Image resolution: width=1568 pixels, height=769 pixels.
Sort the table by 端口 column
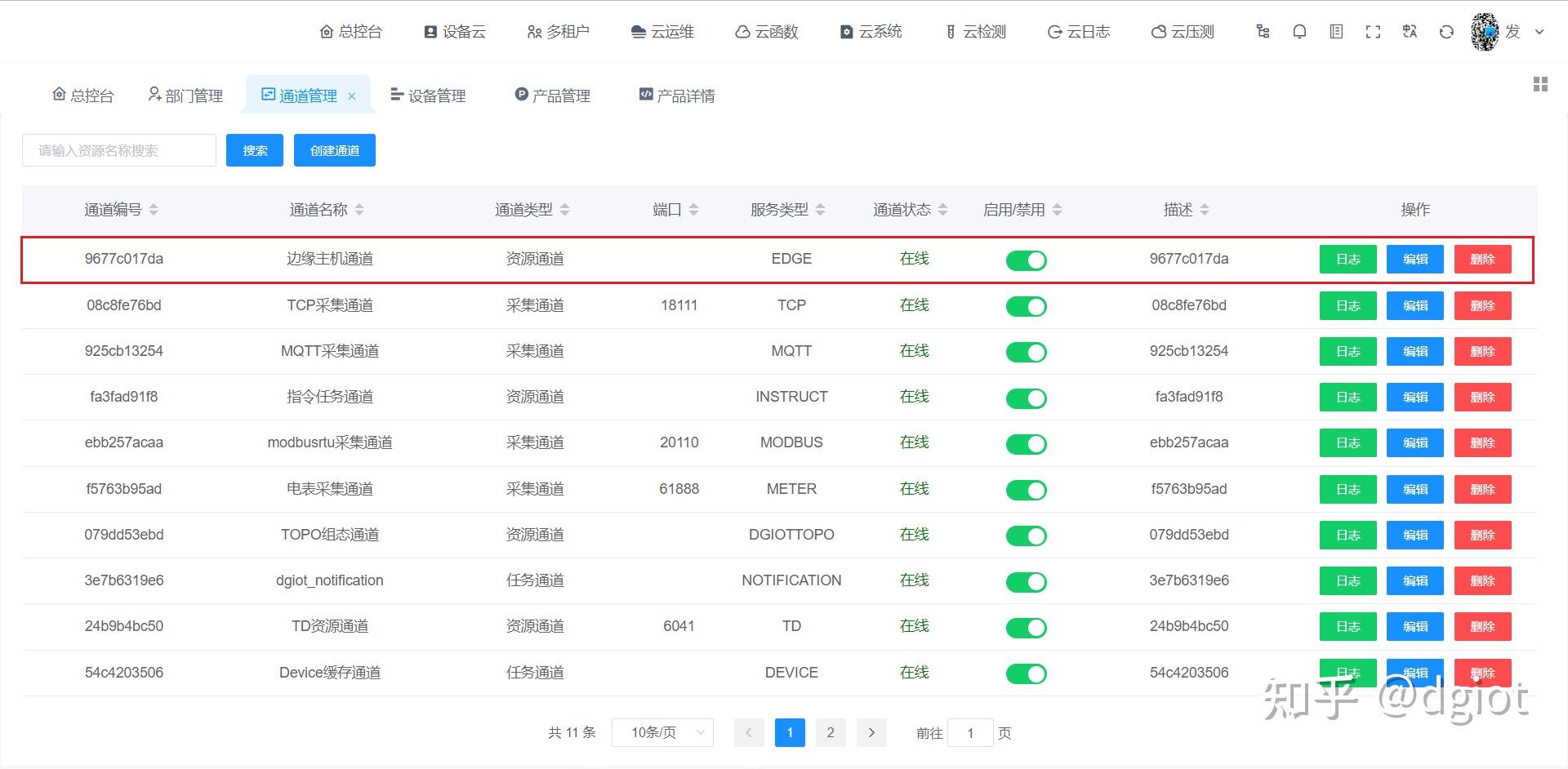tap(694, 209)
